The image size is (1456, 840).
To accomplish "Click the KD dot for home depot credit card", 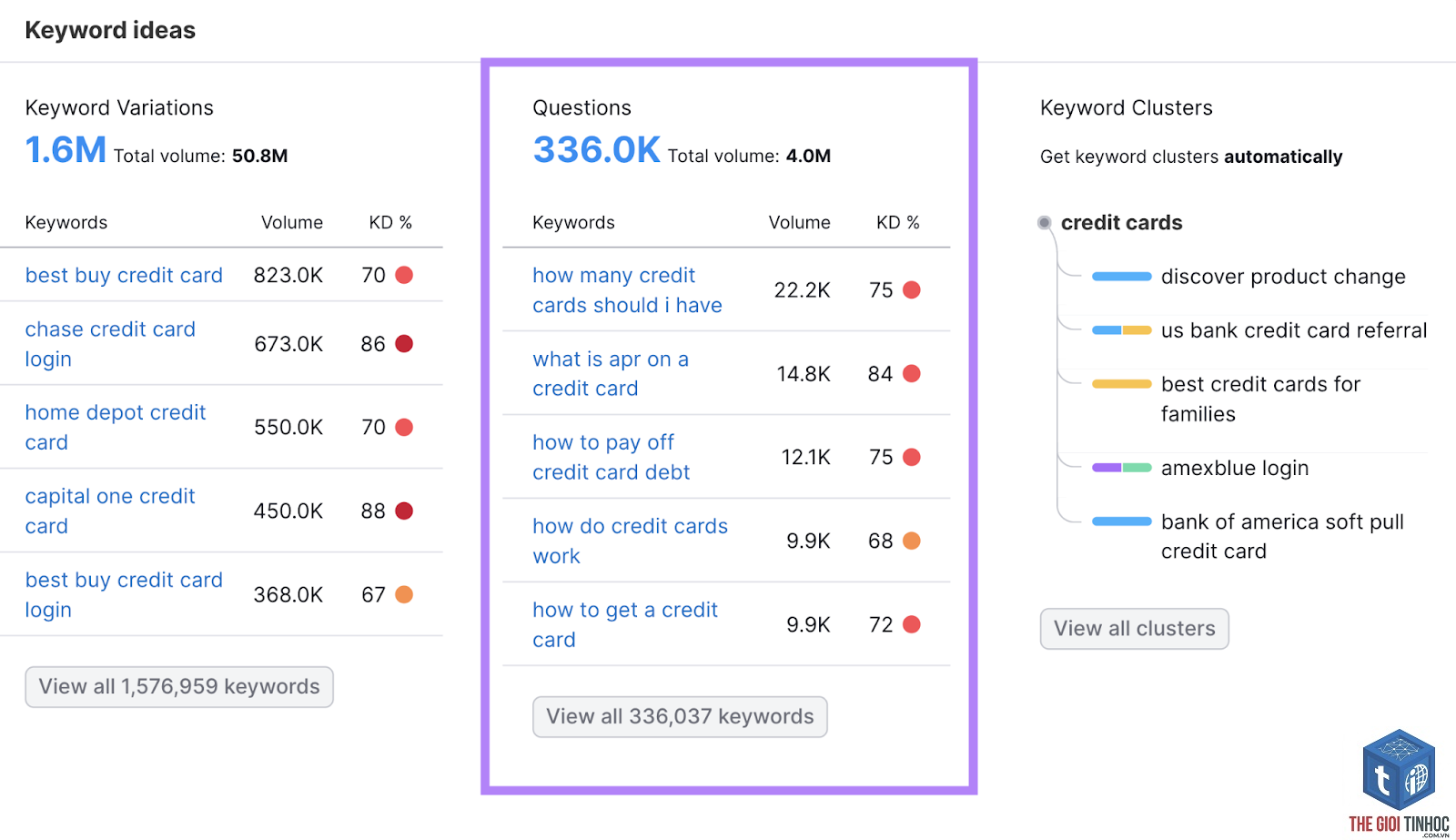I will pyautogui.click(x=404, y=427).
